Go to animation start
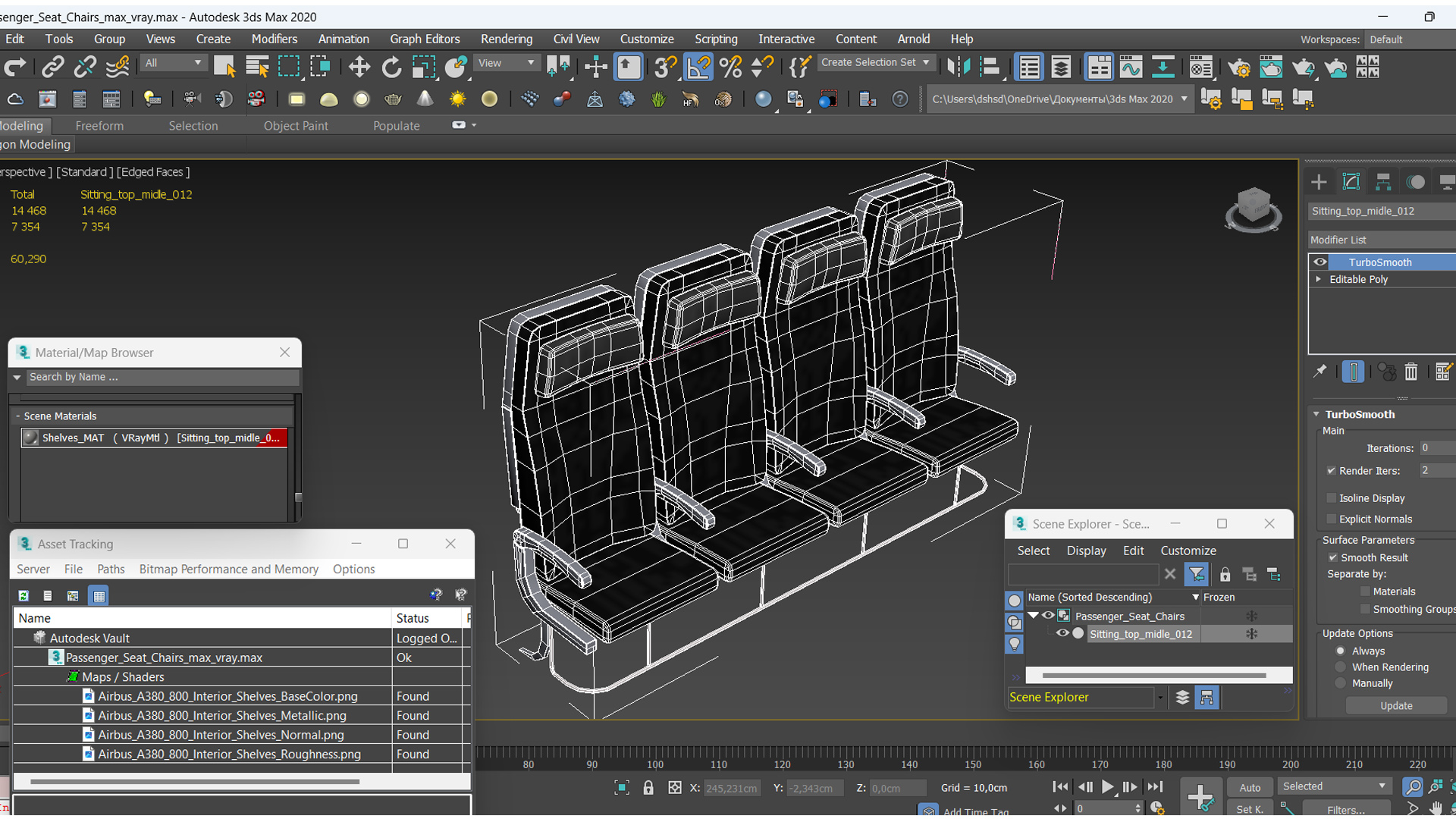Viewport: 1456px width, 819px height. pyautogui.click(x=1060, y=787)
